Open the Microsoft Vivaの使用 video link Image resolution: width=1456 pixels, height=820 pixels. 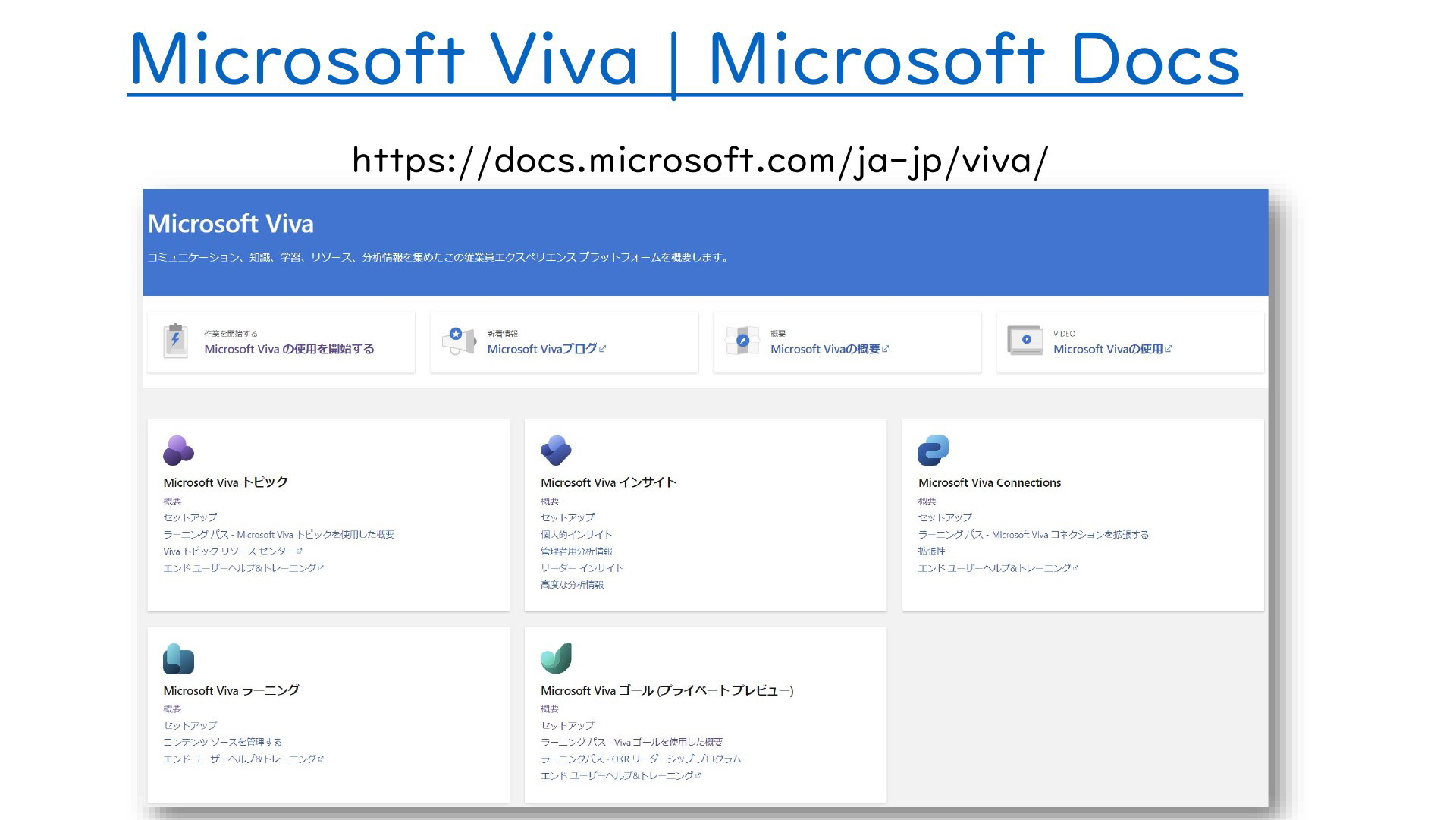[x=1112, y=349]
